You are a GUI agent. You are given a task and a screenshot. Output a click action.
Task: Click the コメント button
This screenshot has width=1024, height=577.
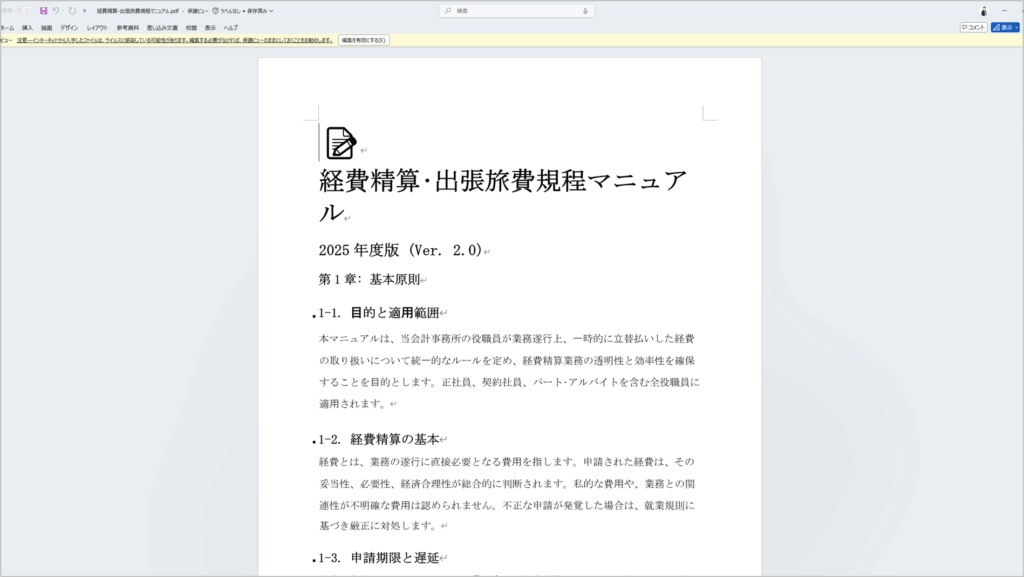[973, 27]
